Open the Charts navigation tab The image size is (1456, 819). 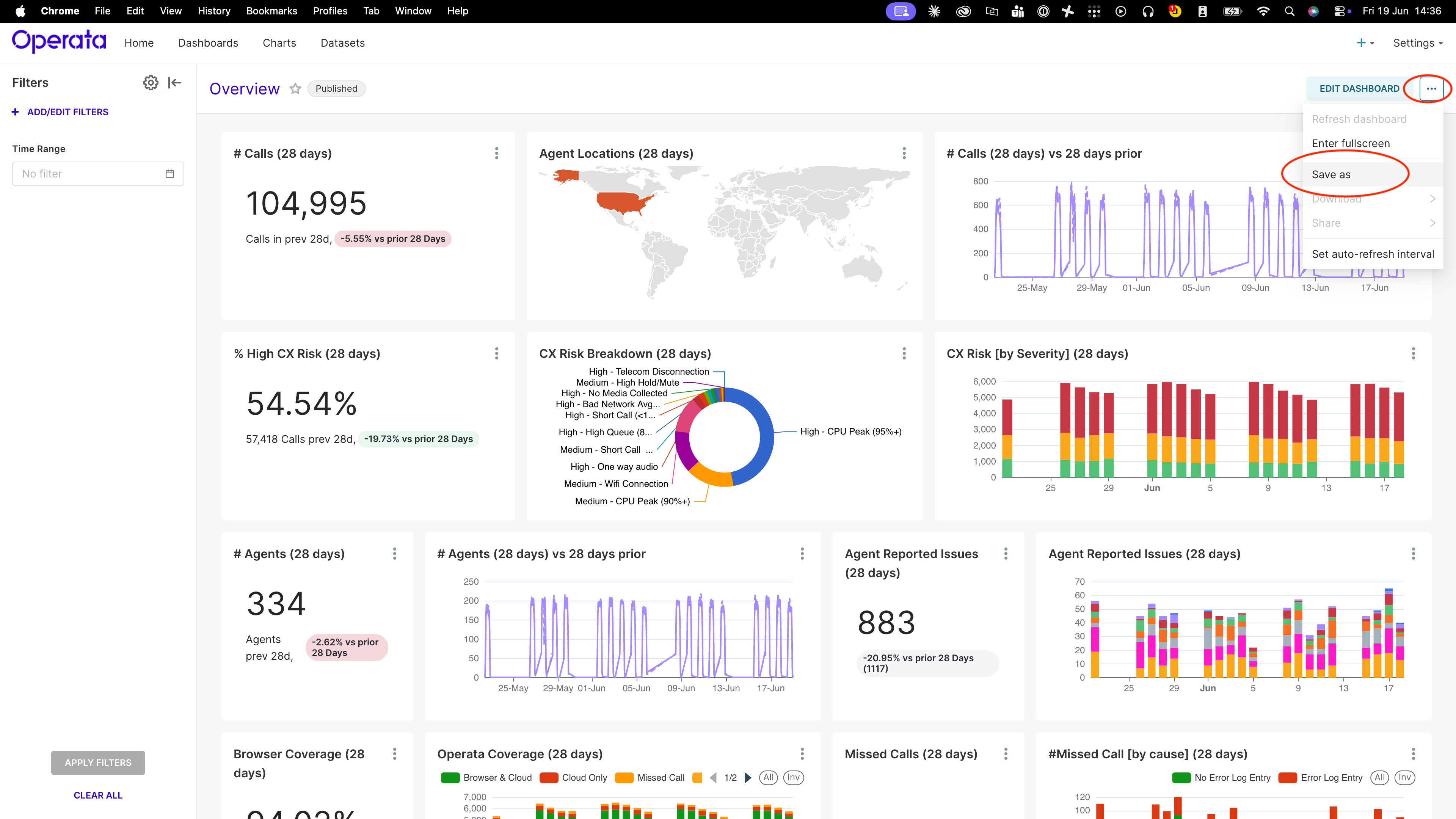(x=279, y=43)
